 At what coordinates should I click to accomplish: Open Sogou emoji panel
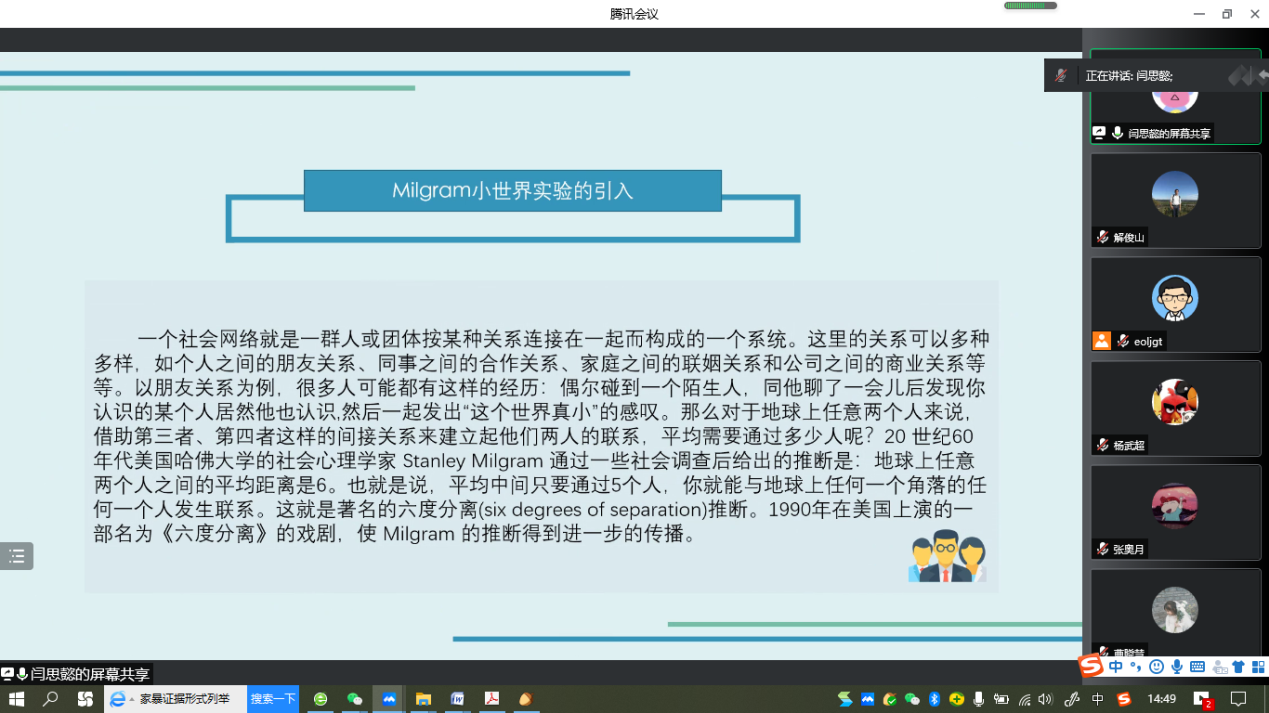pyautogui.click(x=1156, y=667)
